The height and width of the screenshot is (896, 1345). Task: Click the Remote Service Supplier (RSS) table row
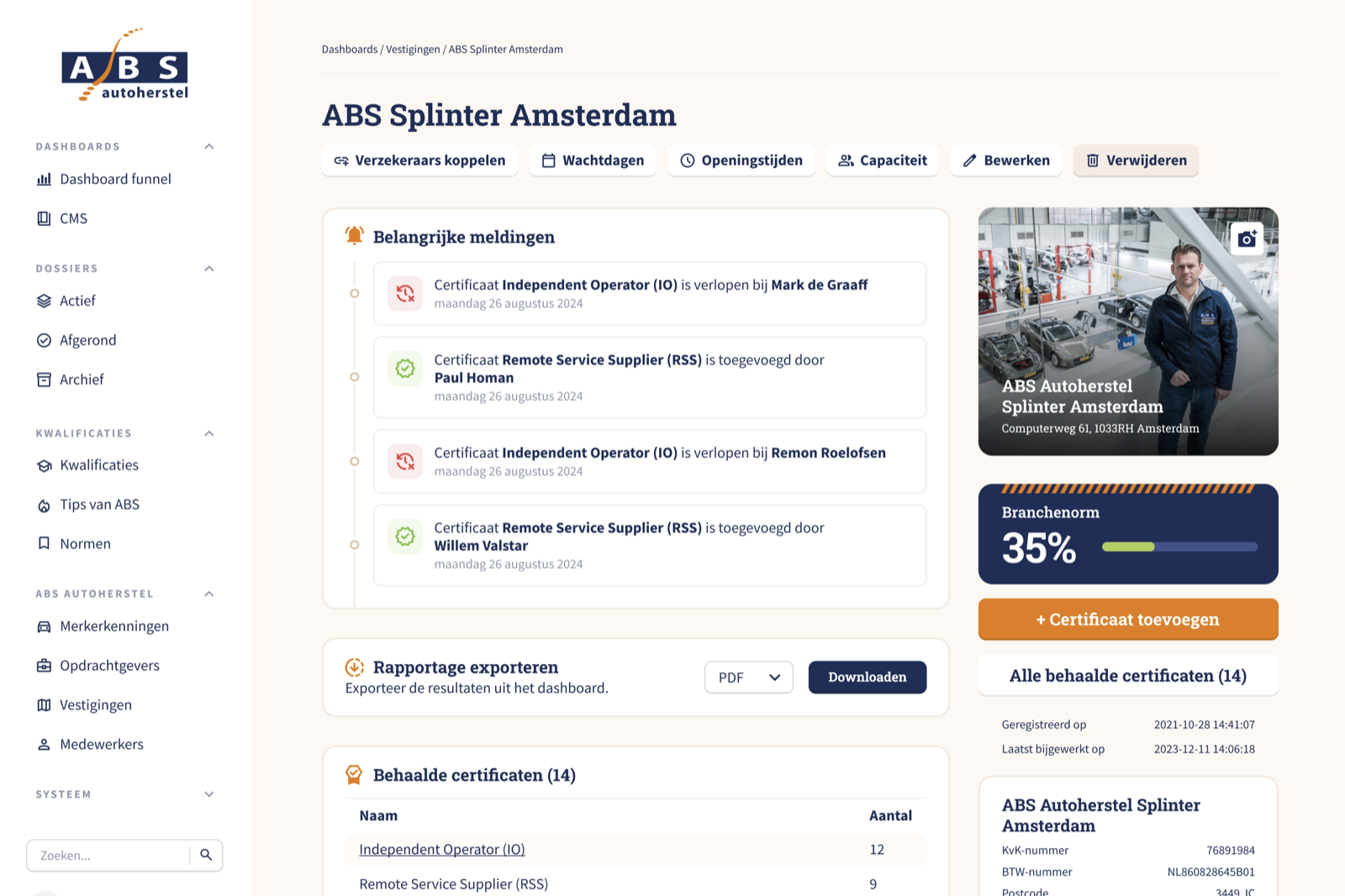click(636, 884)
